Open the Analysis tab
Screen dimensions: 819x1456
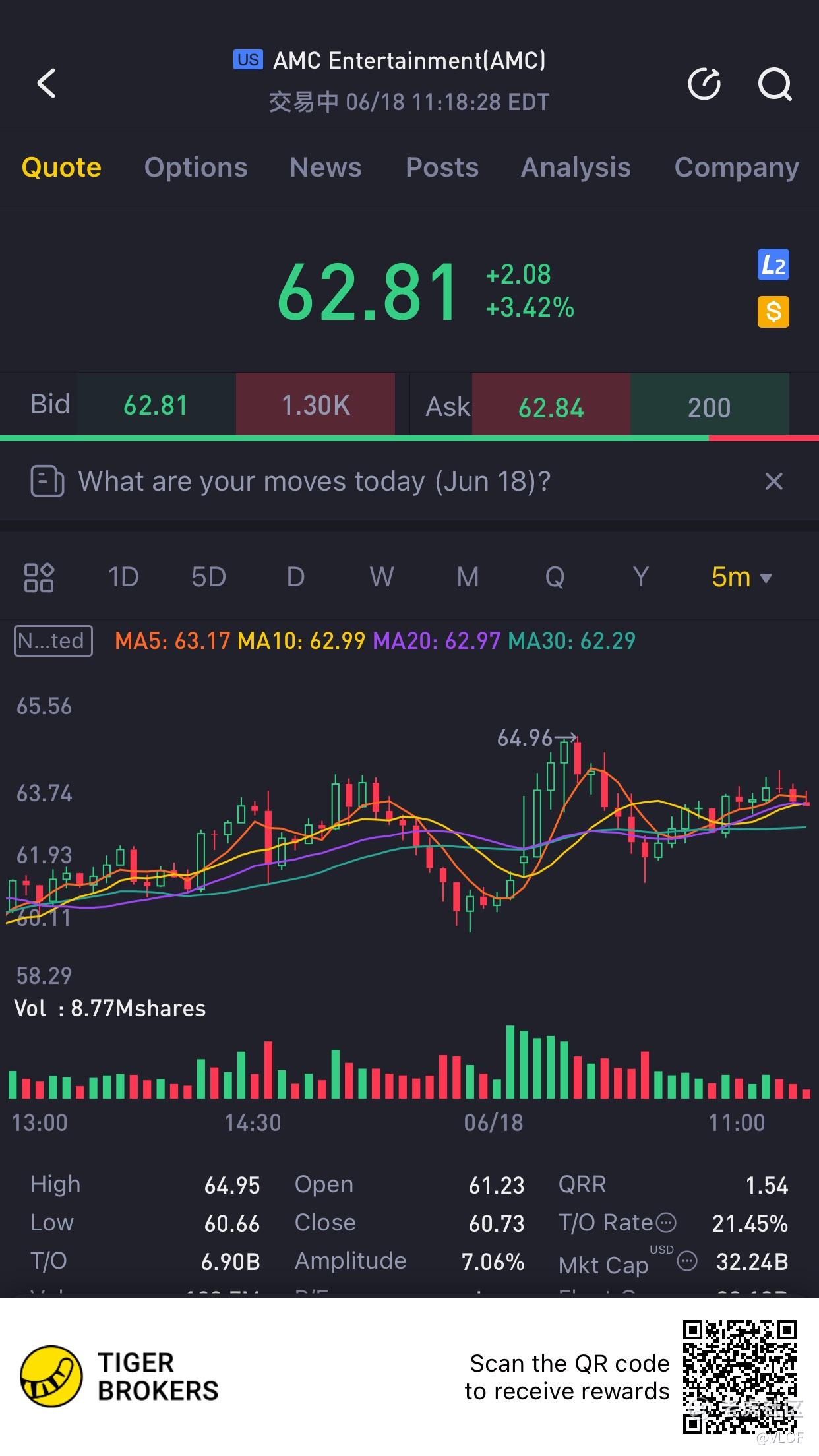(576, 167)
